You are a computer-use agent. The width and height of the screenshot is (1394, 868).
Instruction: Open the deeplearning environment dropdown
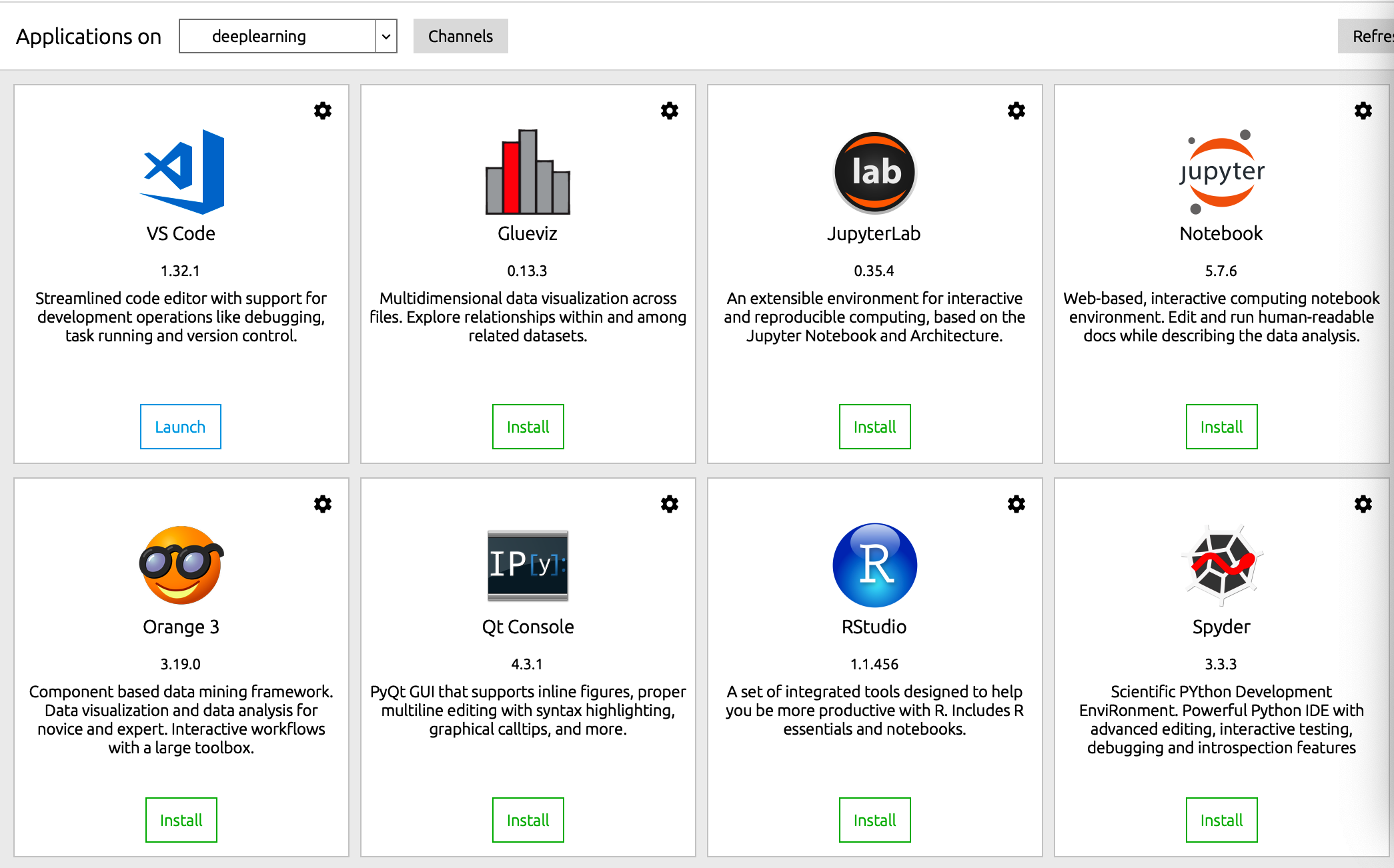coord(288,36)
